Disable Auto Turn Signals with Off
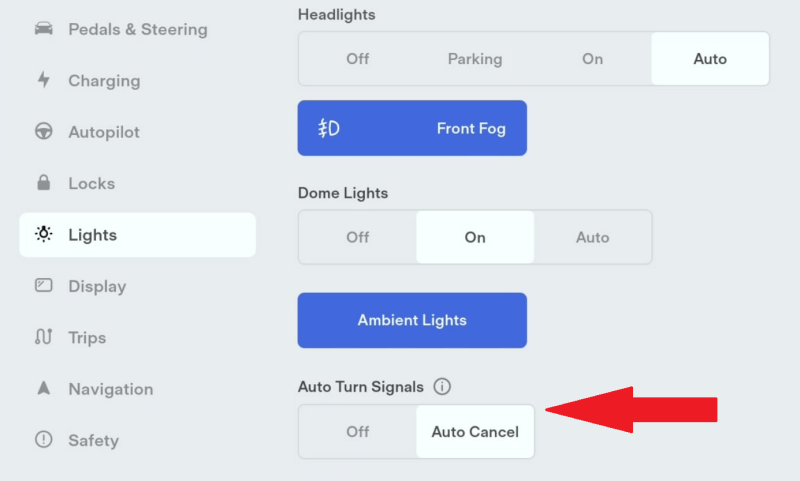 (357, 432)
